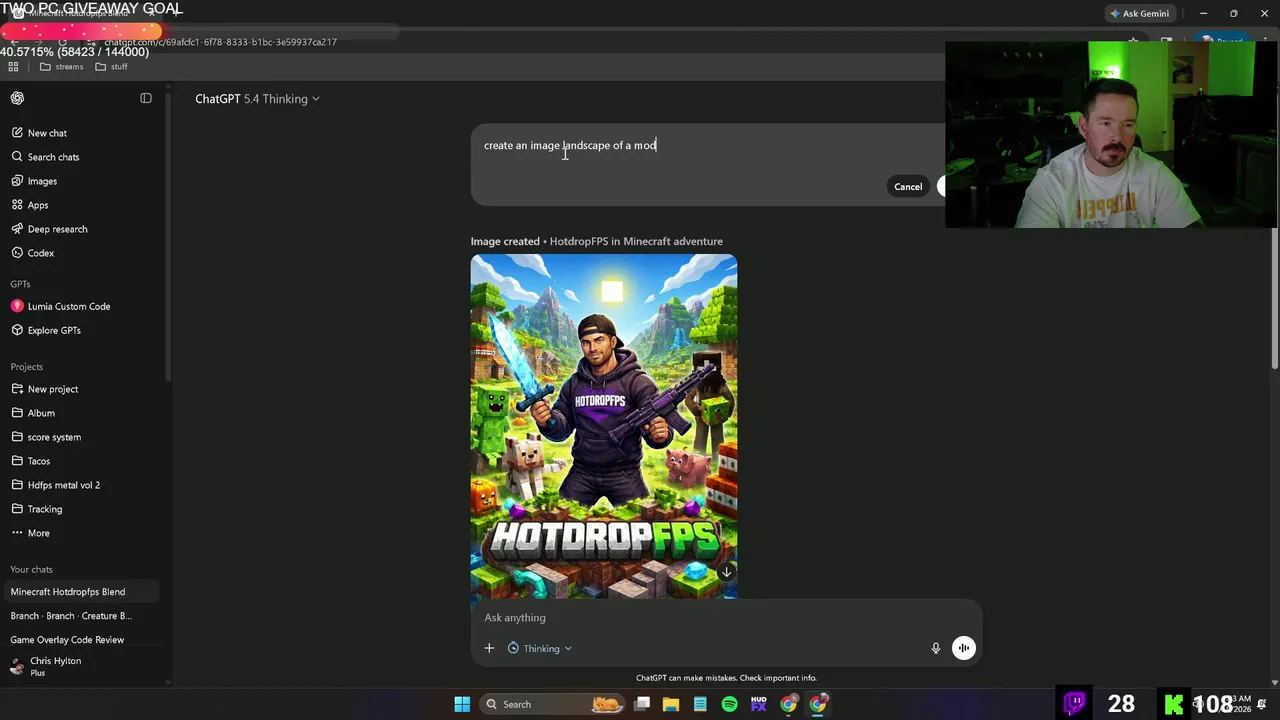1280x720 pixels.
Task: Click the GPTs section header
Action: coord(20,284)
